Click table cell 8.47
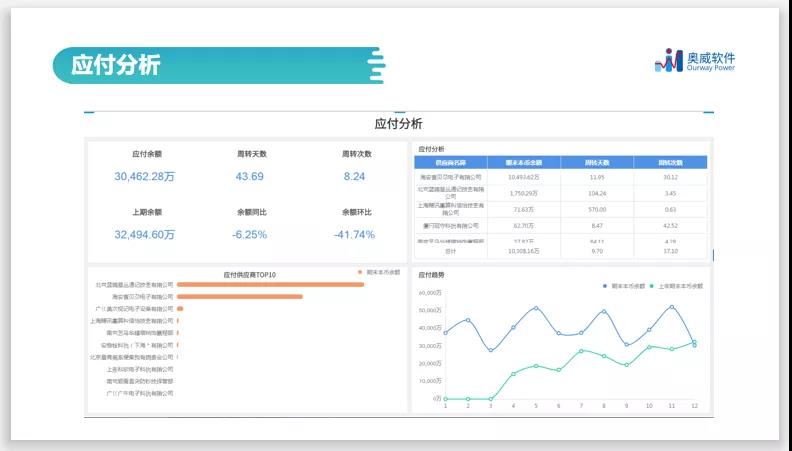 coord(597,226)
